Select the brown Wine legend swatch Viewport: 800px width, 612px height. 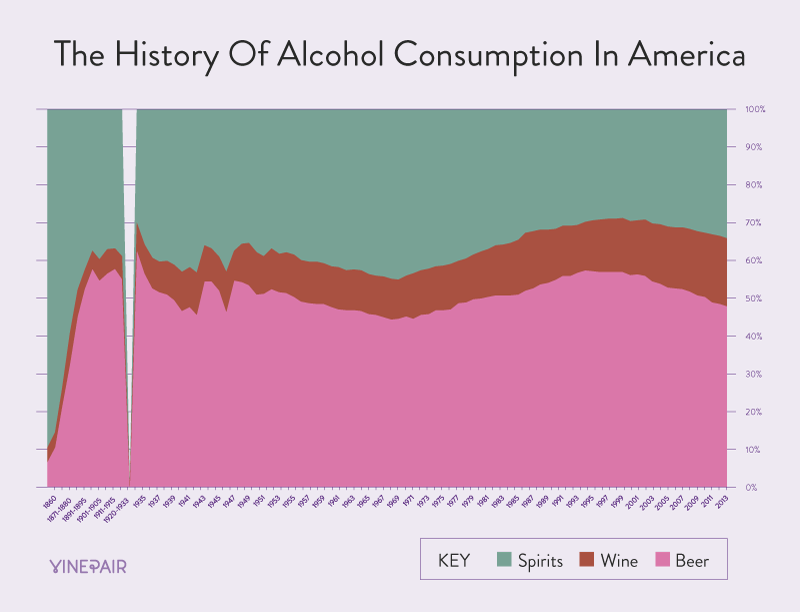point(587,559)
